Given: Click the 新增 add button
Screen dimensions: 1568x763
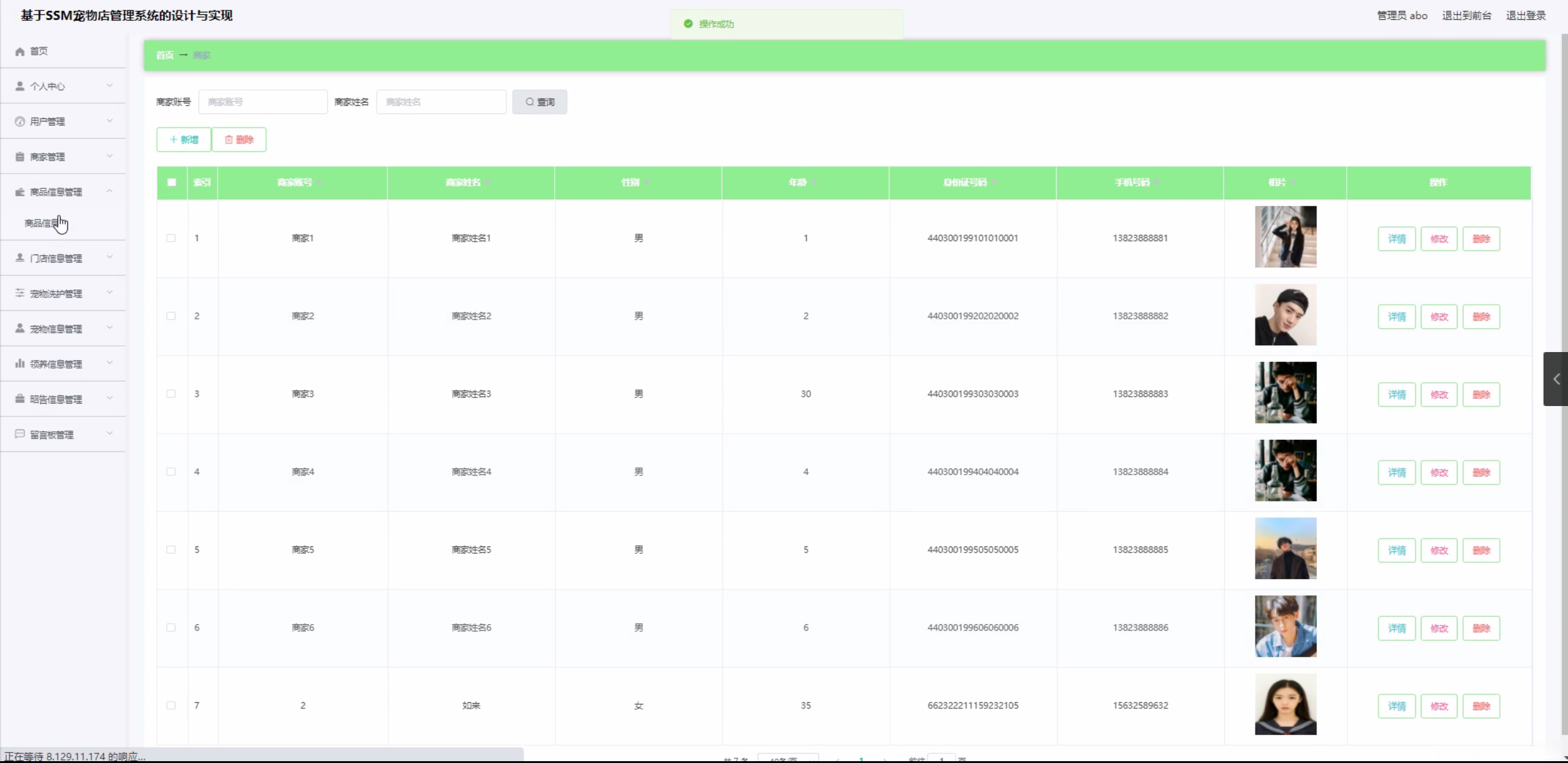Looking at the screenshot, I should coord(184,140).
